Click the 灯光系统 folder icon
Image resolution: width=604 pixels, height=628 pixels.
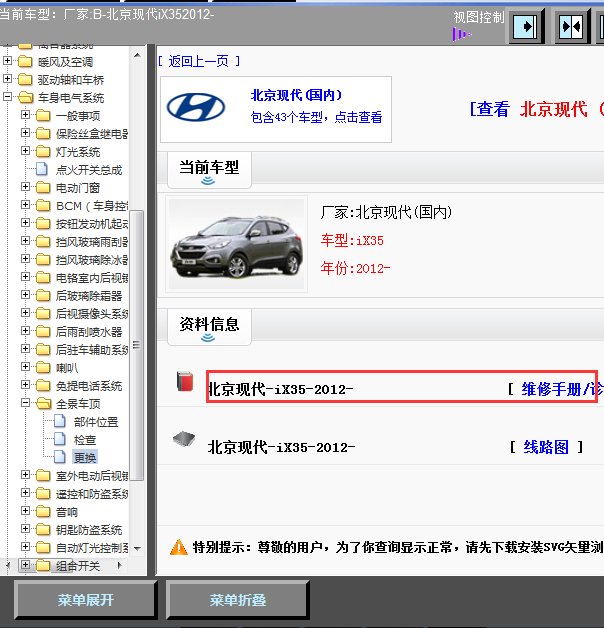pos(43,151)
